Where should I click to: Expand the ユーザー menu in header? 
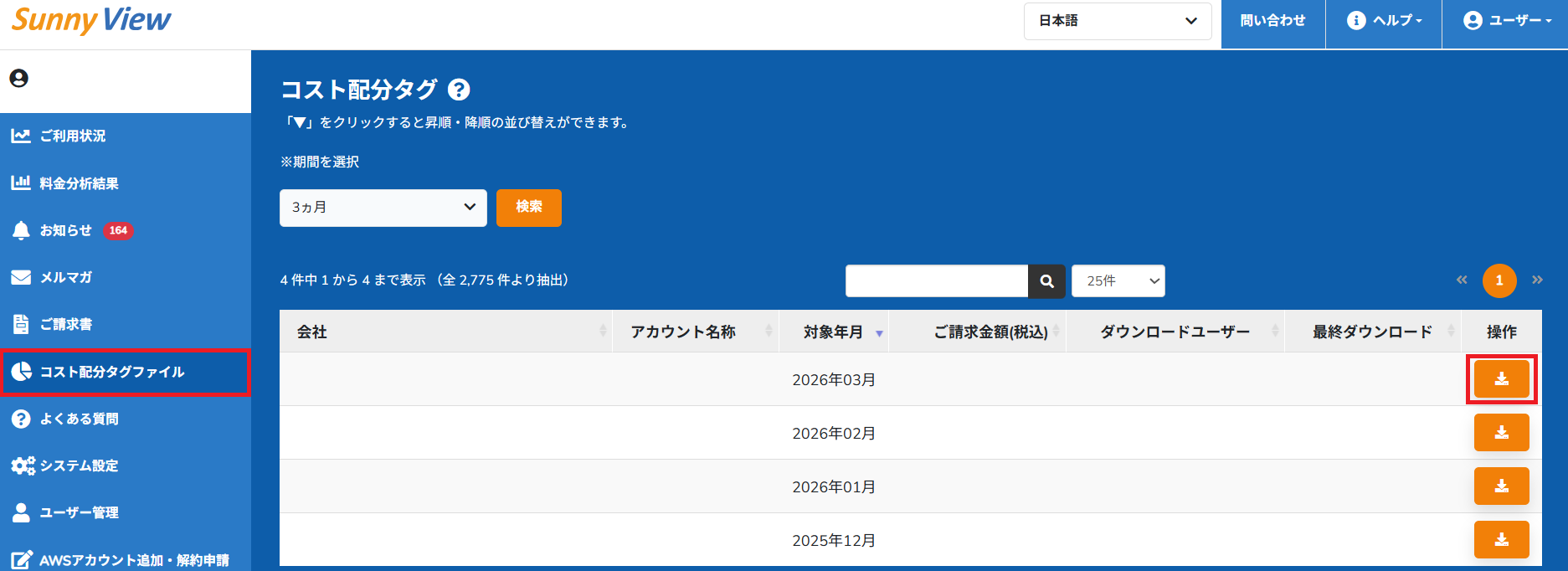pos(1506,21)
